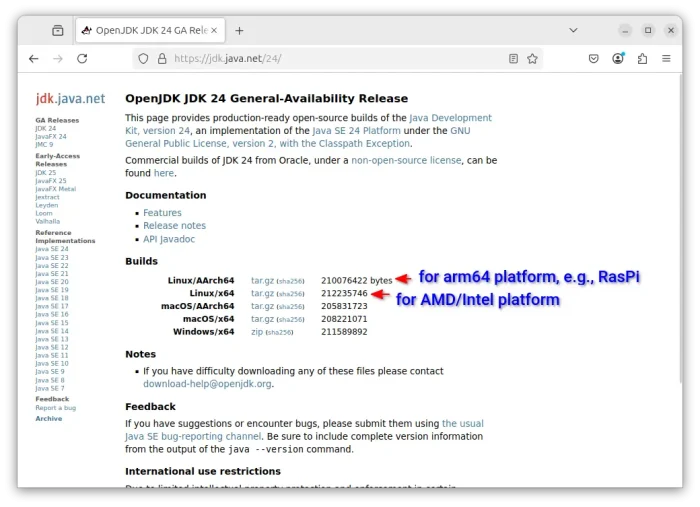Open the Leyden sidebar link

tap(47, 205)
